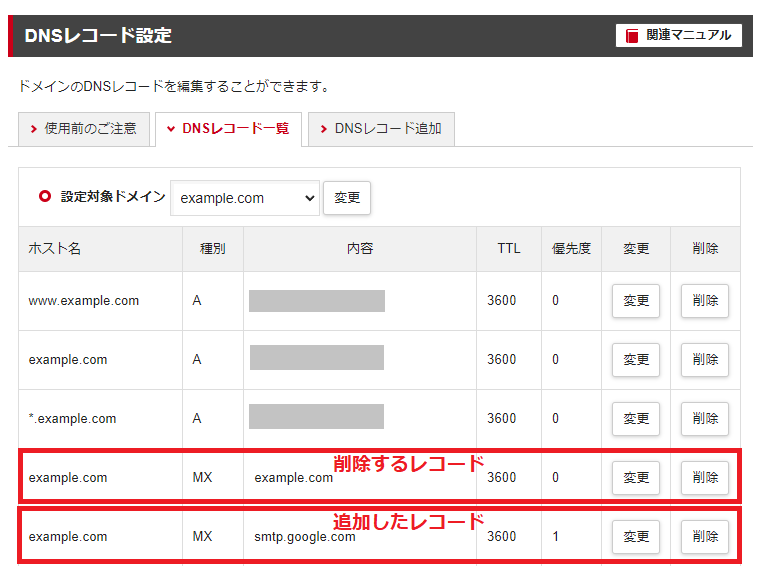Select the DNSレコード一覧 tab
Viewport: 763px width, 566px height.
coord(228,129)
